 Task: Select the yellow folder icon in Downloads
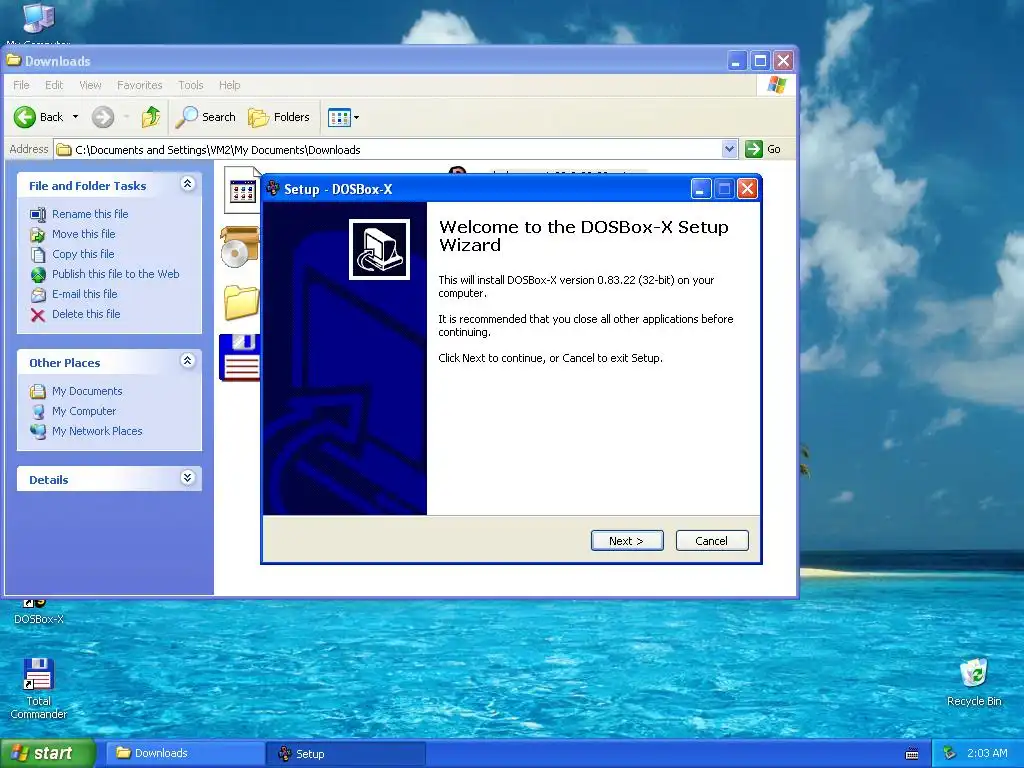point(242,302)
